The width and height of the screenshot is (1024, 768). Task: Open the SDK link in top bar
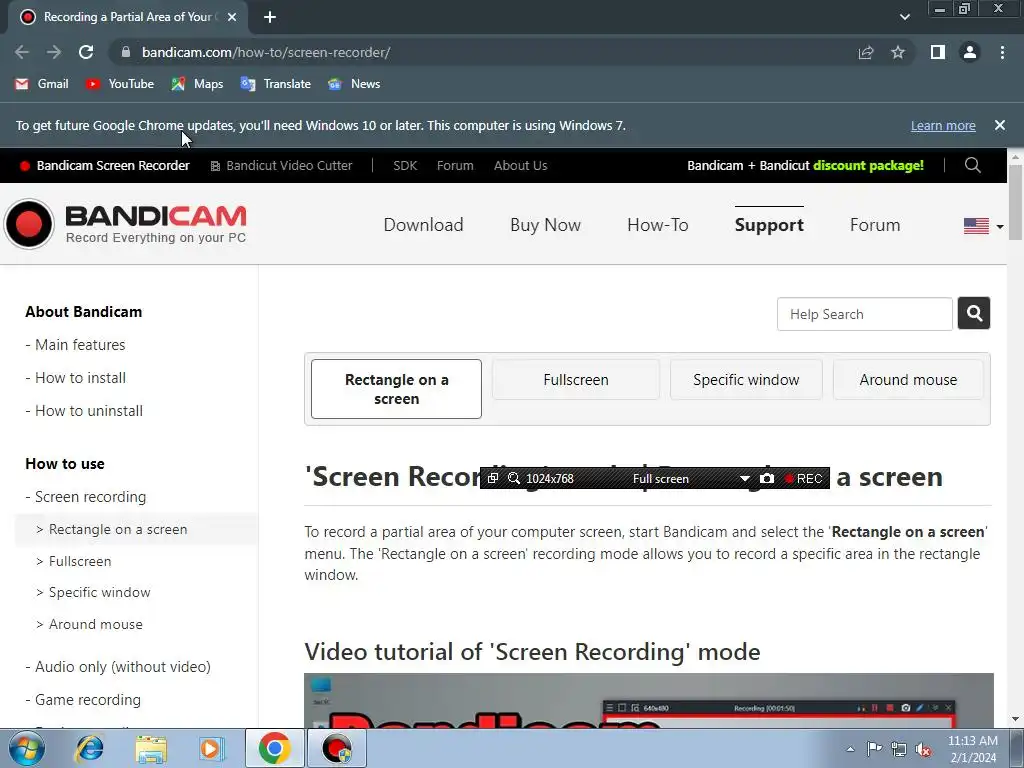click(405, 166)
